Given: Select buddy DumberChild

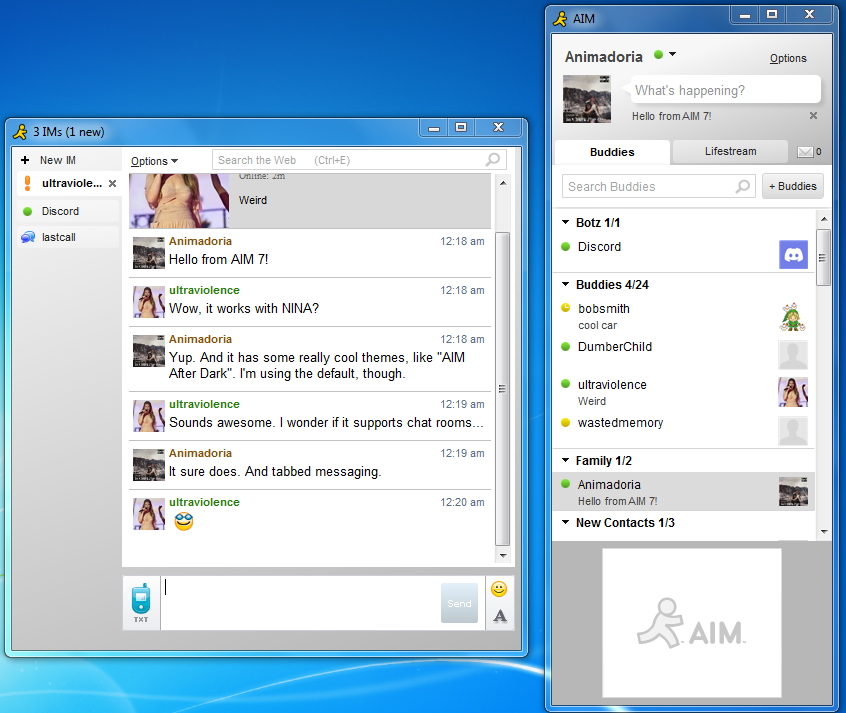Looking at the screenshot, I should (684, 355).
